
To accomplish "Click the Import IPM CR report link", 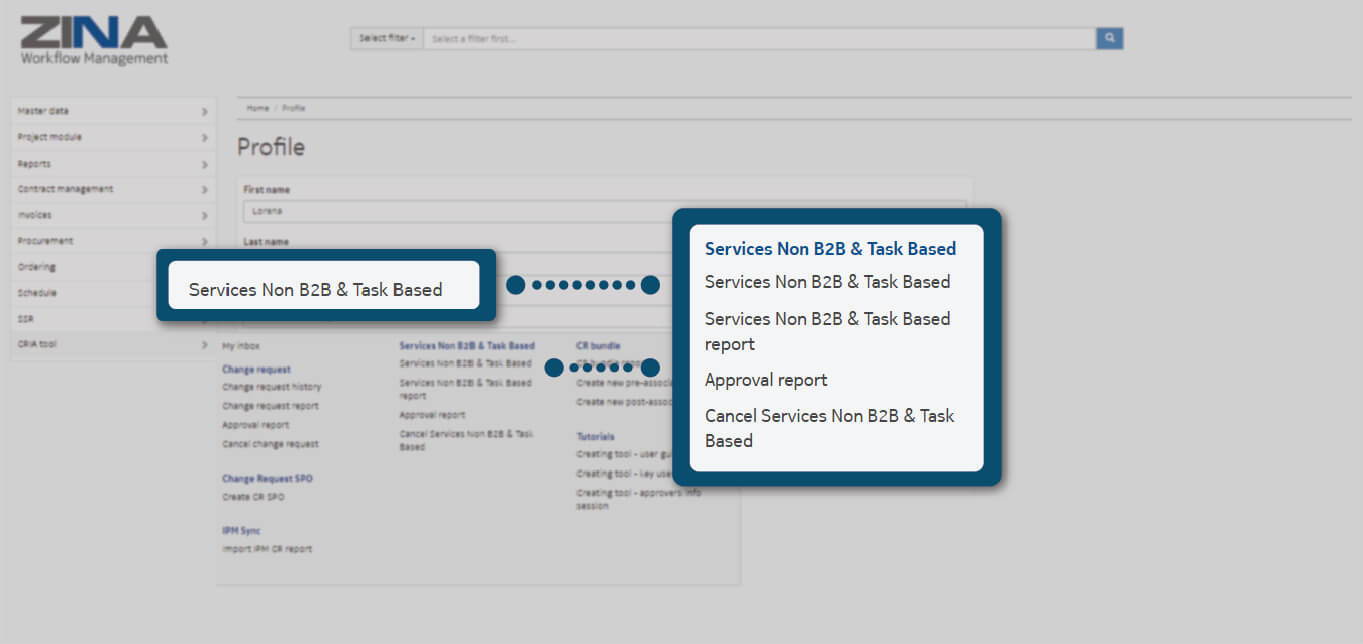I will [267, 549].
